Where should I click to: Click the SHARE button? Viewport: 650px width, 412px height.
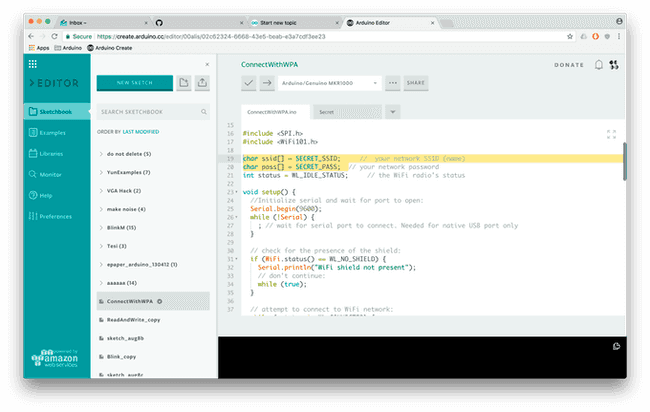tap(415, 83)
